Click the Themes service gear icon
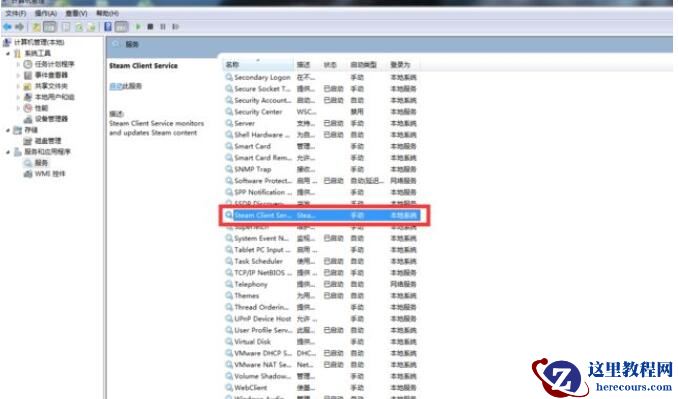 tap(229, 296)
